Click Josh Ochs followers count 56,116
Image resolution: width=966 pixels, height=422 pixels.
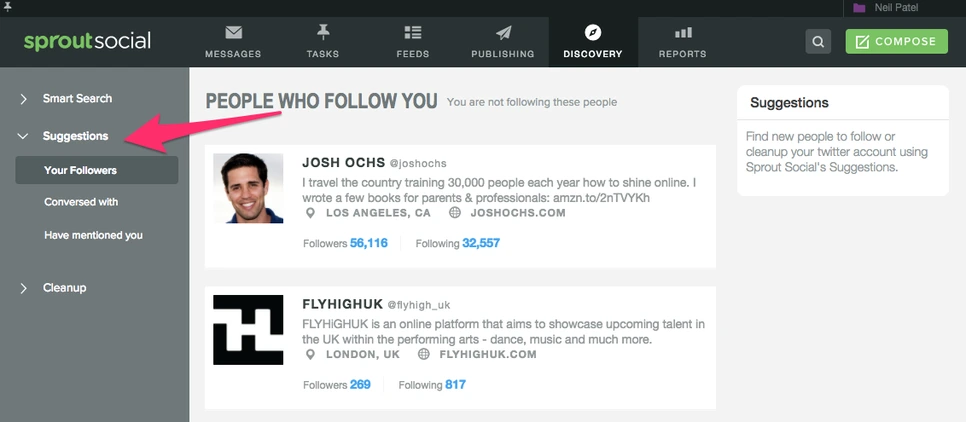(x=368, y=243)
